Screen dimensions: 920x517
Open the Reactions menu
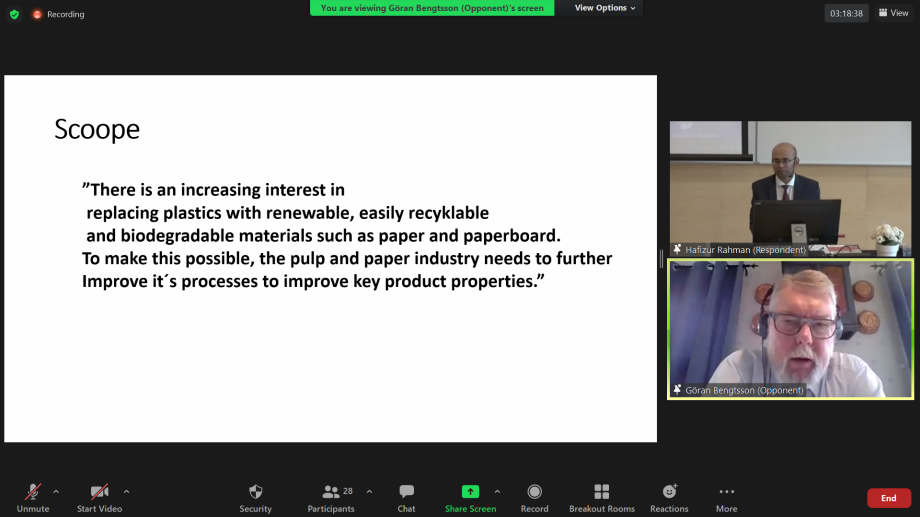coord(669,492)
